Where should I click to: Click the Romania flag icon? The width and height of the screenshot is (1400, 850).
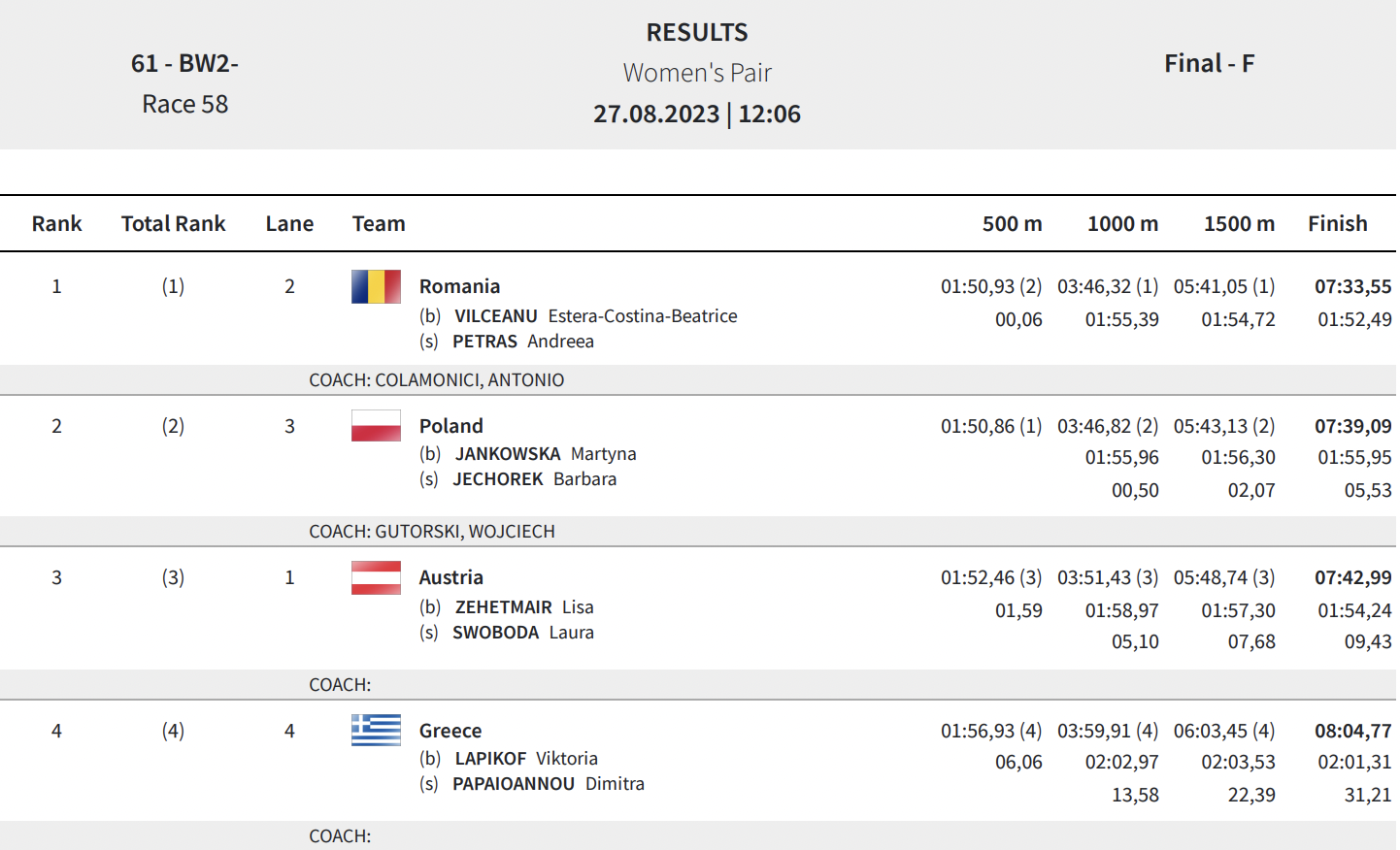coord(376,287)
